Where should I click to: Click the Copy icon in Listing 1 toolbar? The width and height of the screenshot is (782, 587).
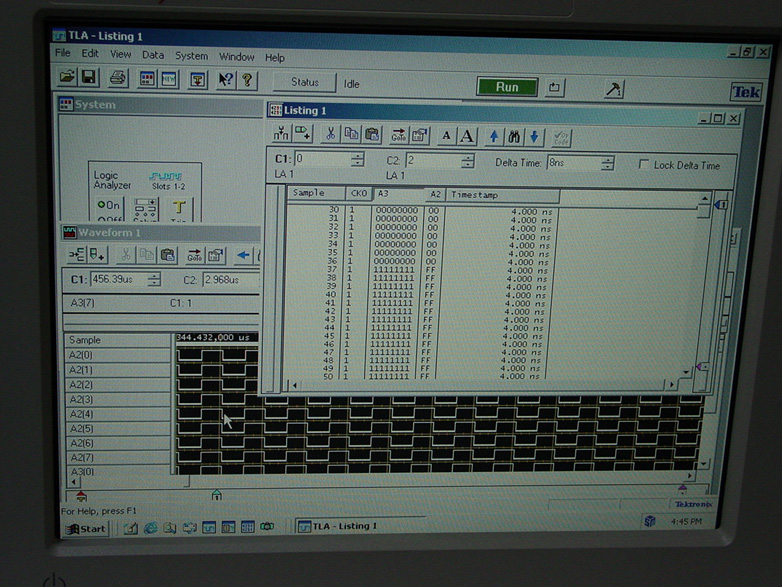point(351,134)
